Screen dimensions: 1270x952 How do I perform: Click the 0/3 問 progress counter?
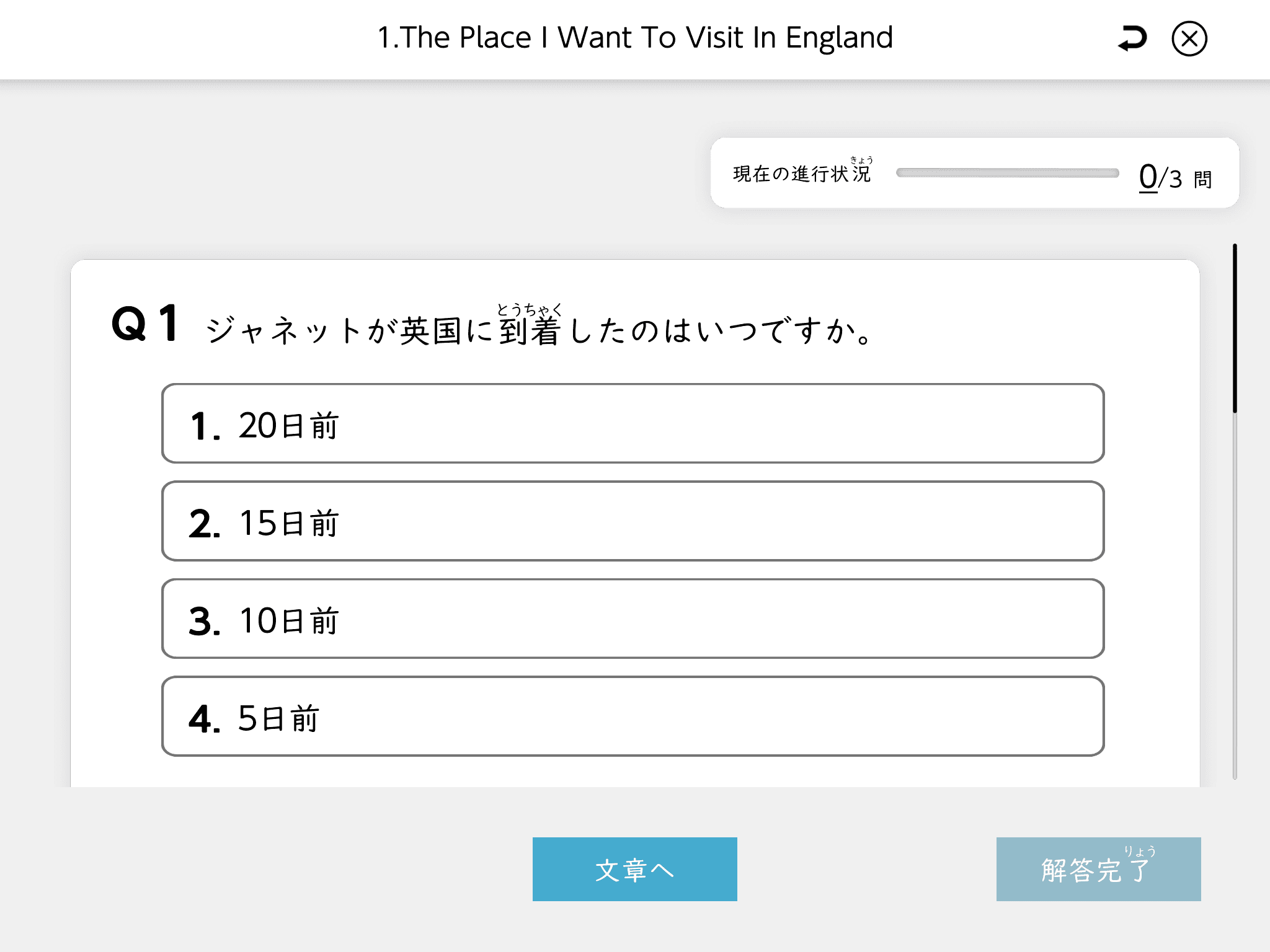1175,178
